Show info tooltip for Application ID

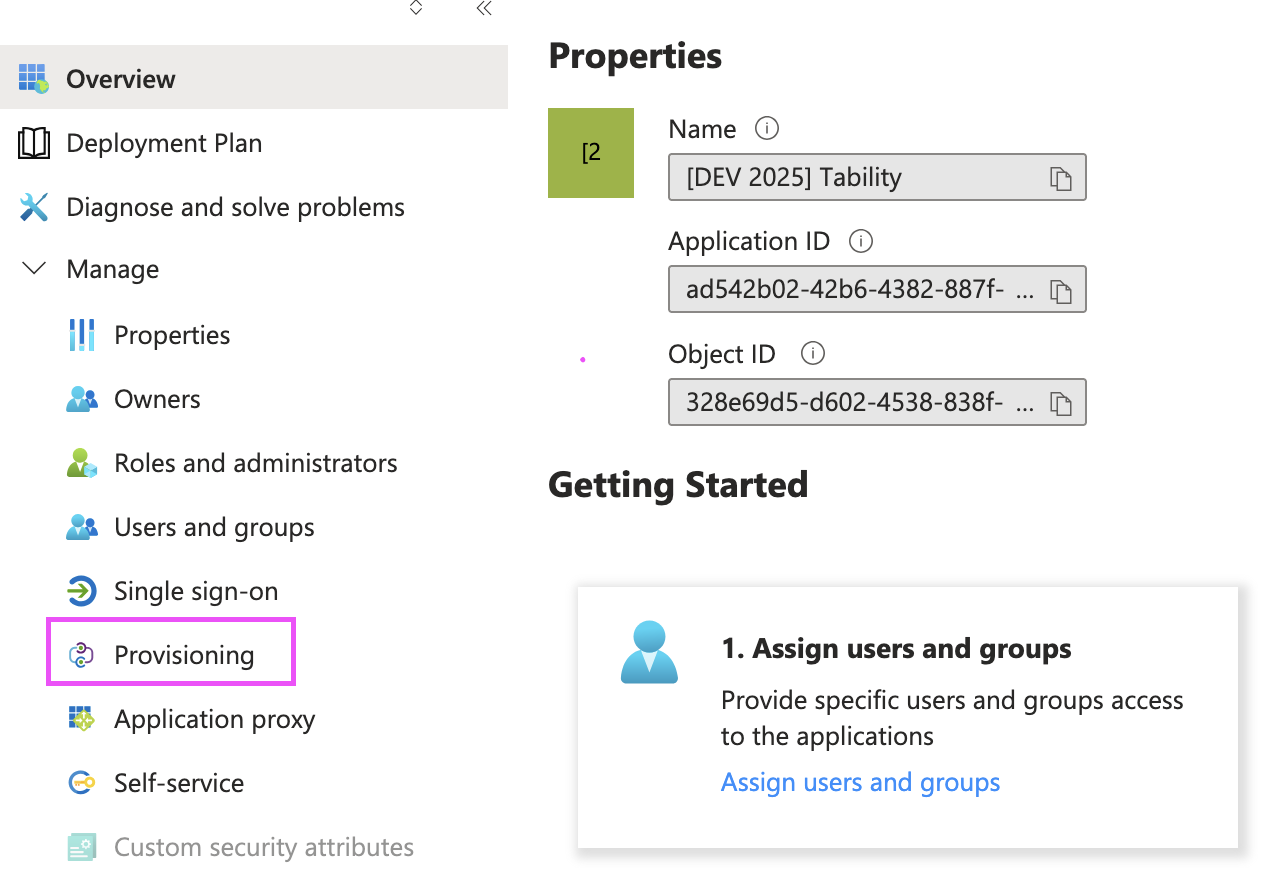pyautogui.click(x=860, y=241)
